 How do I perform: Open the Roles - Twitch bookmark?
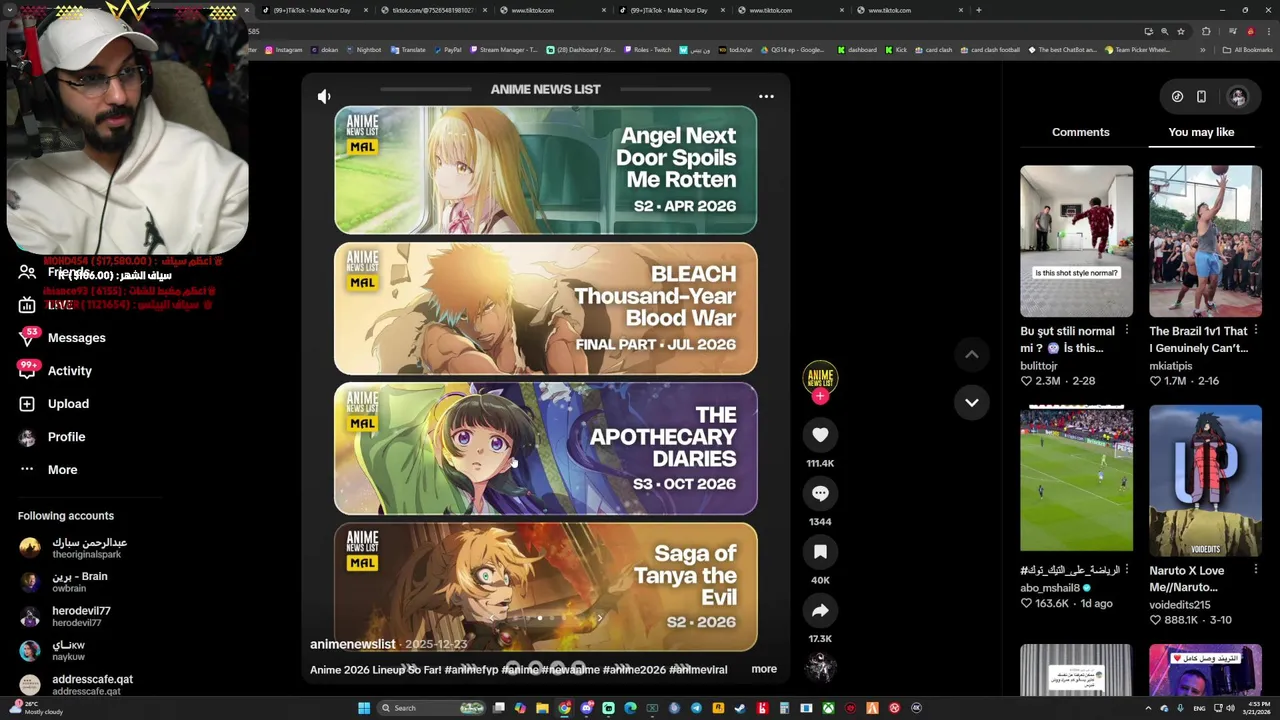coord(647,50)
